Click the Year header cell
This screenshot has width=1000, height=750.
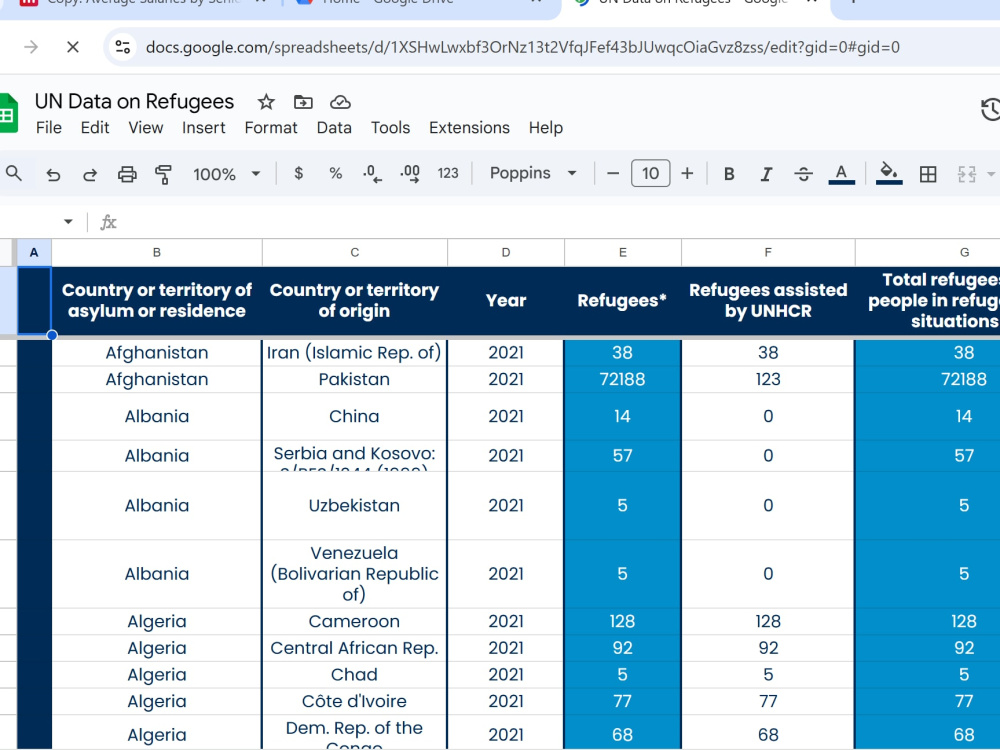click(506, 300)
